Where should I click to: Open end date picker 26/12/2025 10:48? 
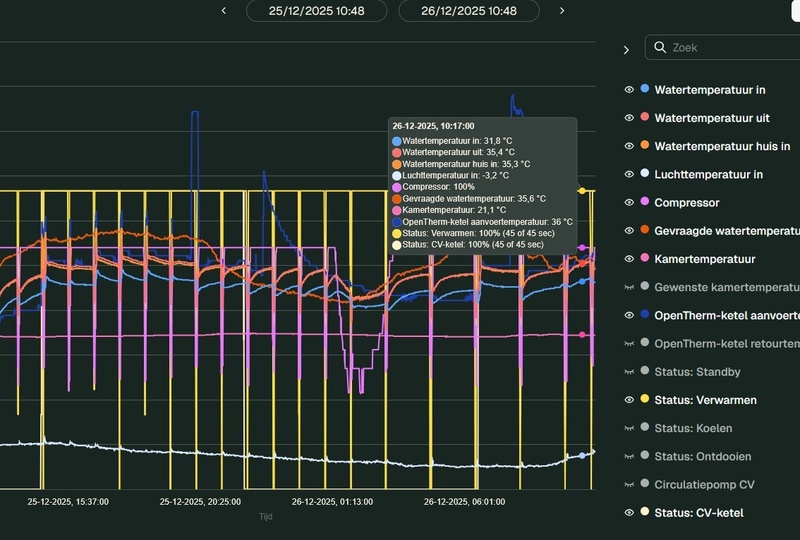(x=469, y=11)
